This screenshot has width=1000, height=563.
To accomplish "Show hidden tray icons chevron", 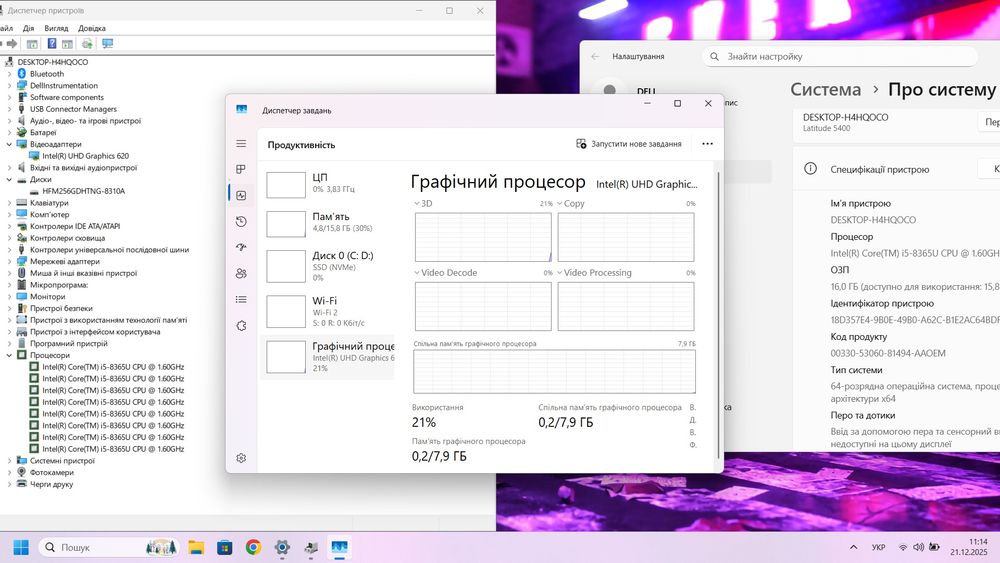I will [853, 547].
